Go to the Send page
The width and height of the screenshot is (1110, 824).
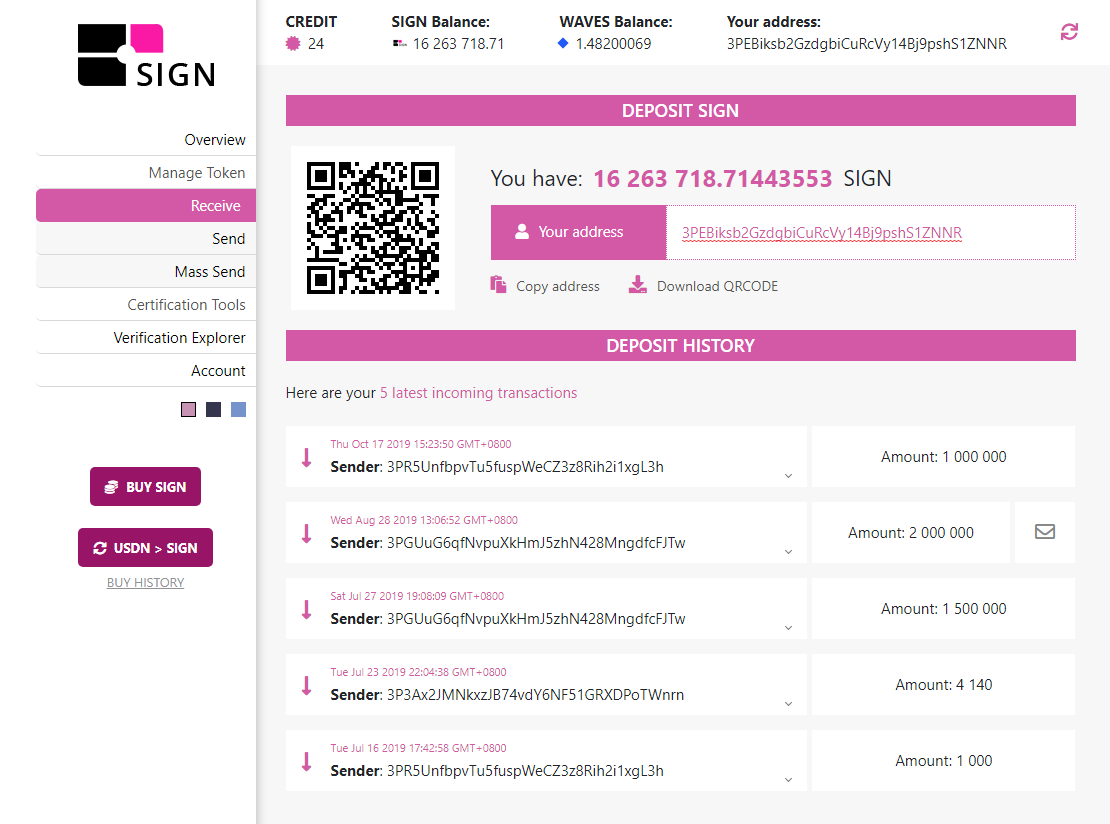pos(146,239)
